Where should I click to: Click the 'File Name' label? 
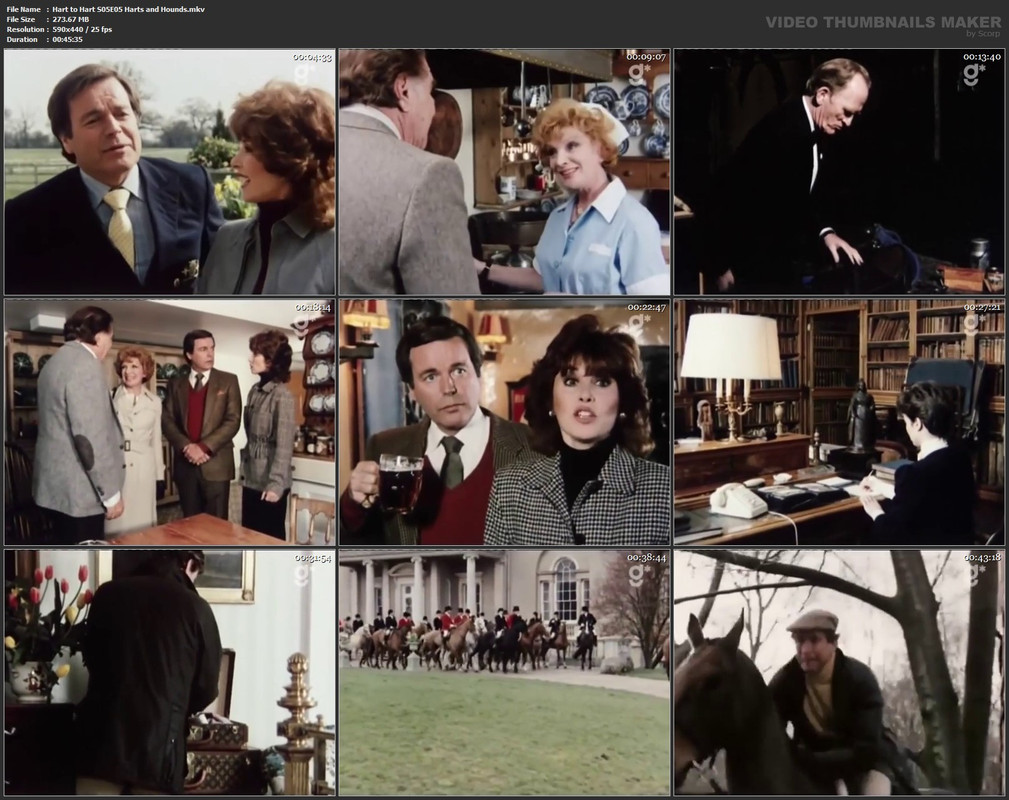click(x=23, y=9)
